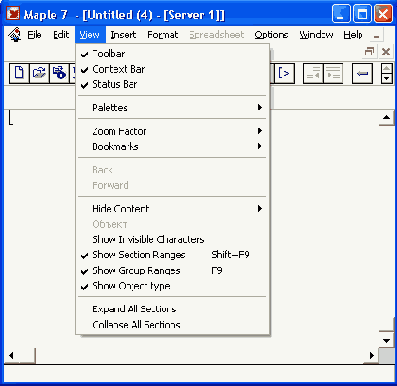Screen dimensions: 397x386
Task: Click the Open file toolbar icon
Action: [39, 73]
